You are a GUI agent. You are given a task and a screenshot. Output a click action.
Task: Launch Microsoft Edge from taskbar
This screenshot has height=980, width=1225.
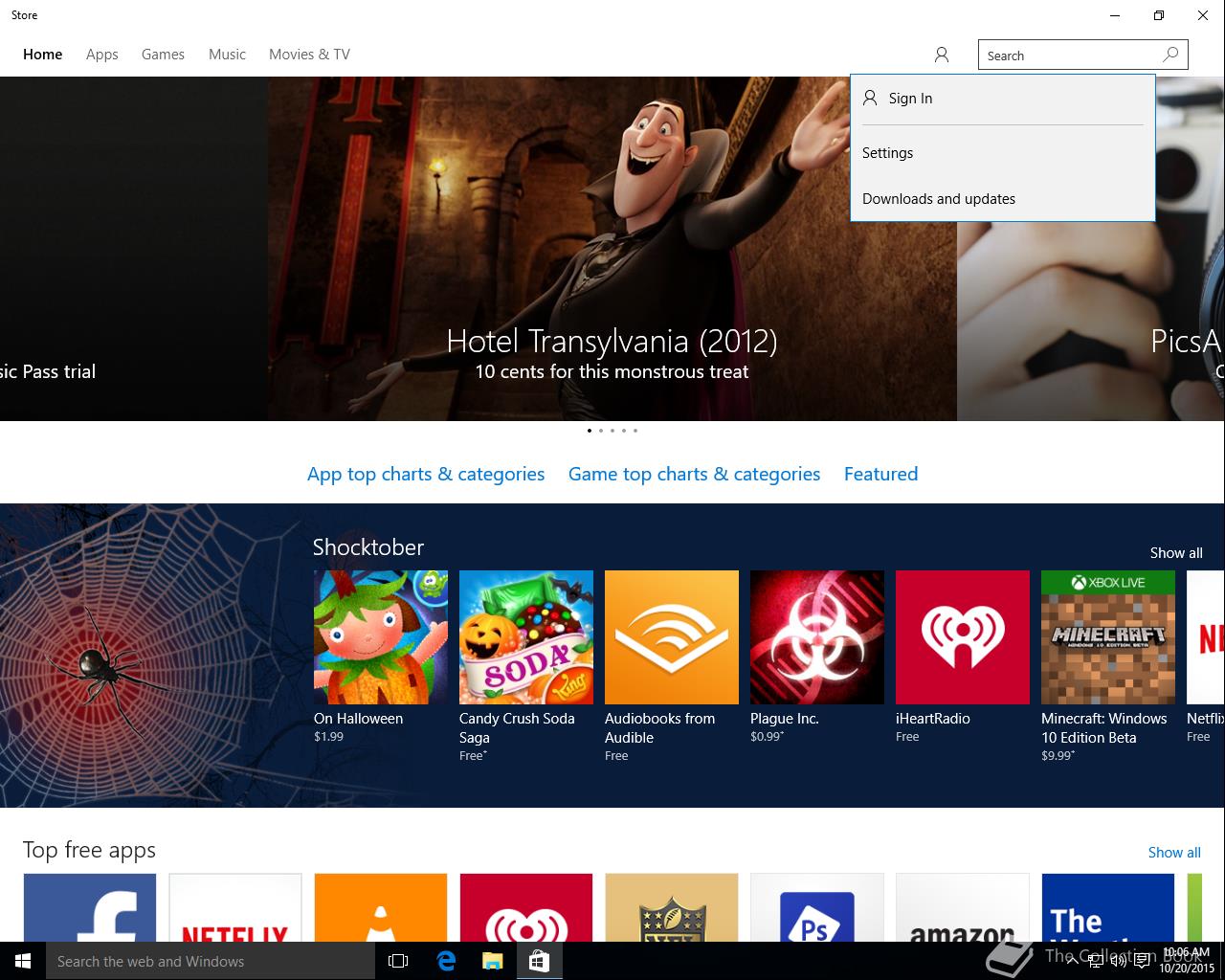coord(446,961)
